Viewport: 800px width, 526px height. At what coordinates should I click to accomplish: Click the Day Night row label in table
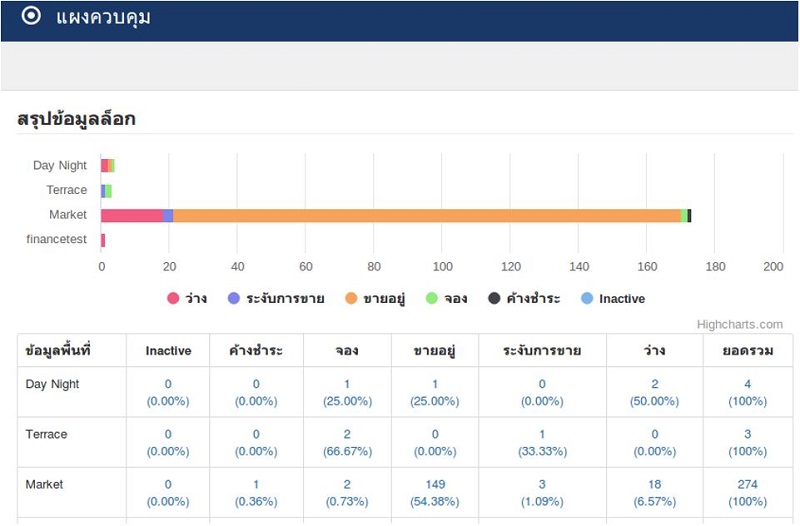pyautogui.click(x=52, y=384)
